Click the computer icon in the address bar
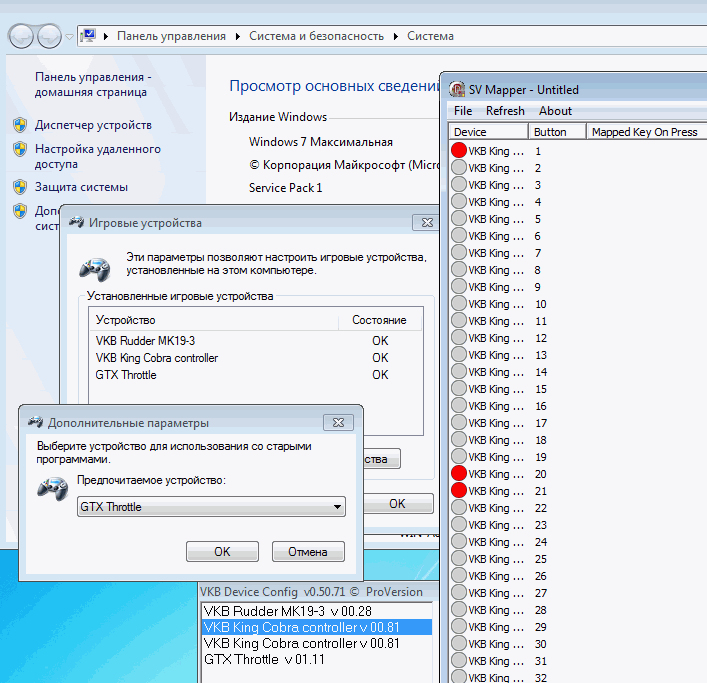The image size is (707, 683). (x=88, y=36)
